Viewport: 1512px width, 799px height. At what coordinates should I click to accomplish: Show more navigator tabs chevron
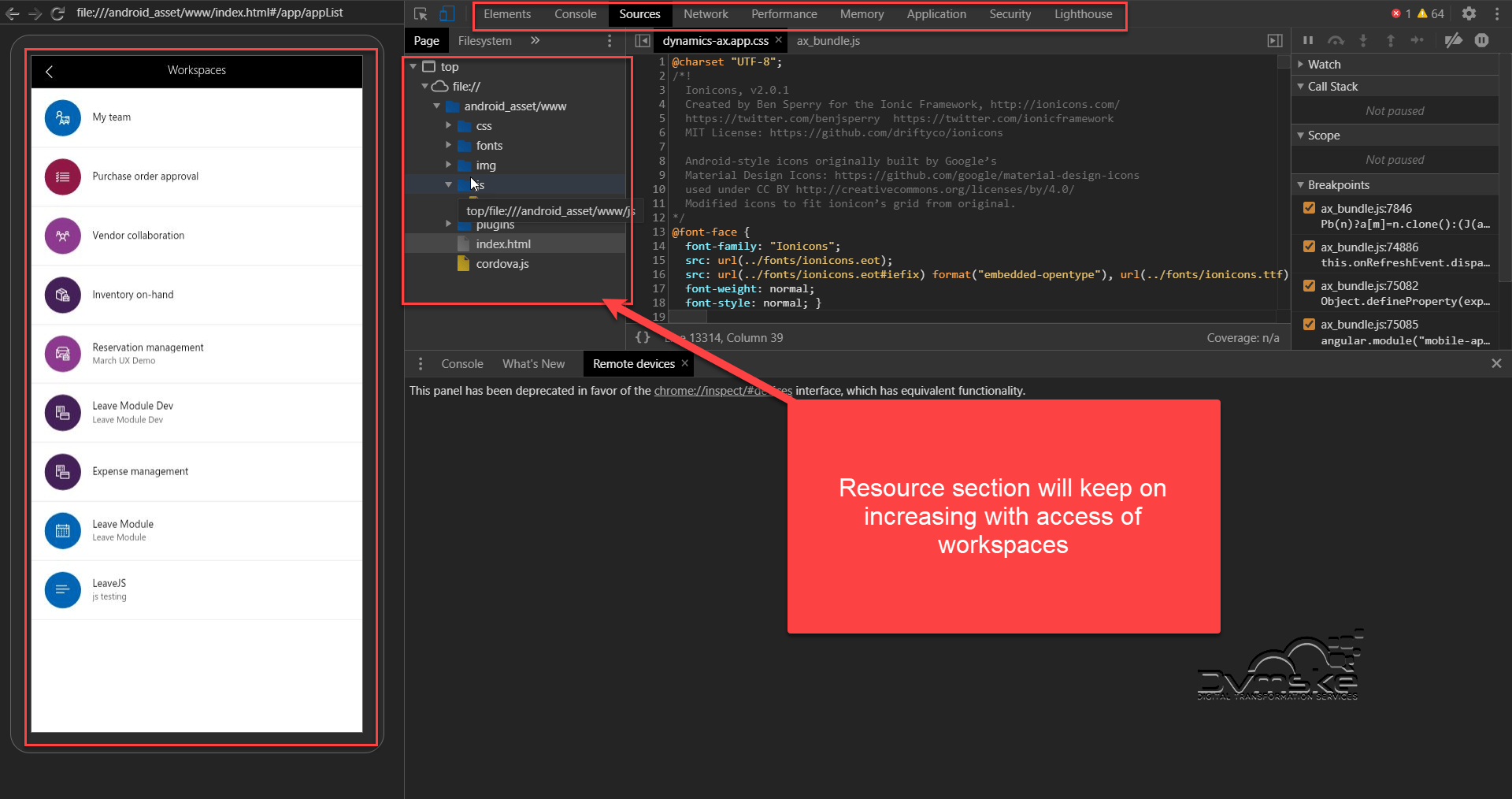tap(535, 41)
